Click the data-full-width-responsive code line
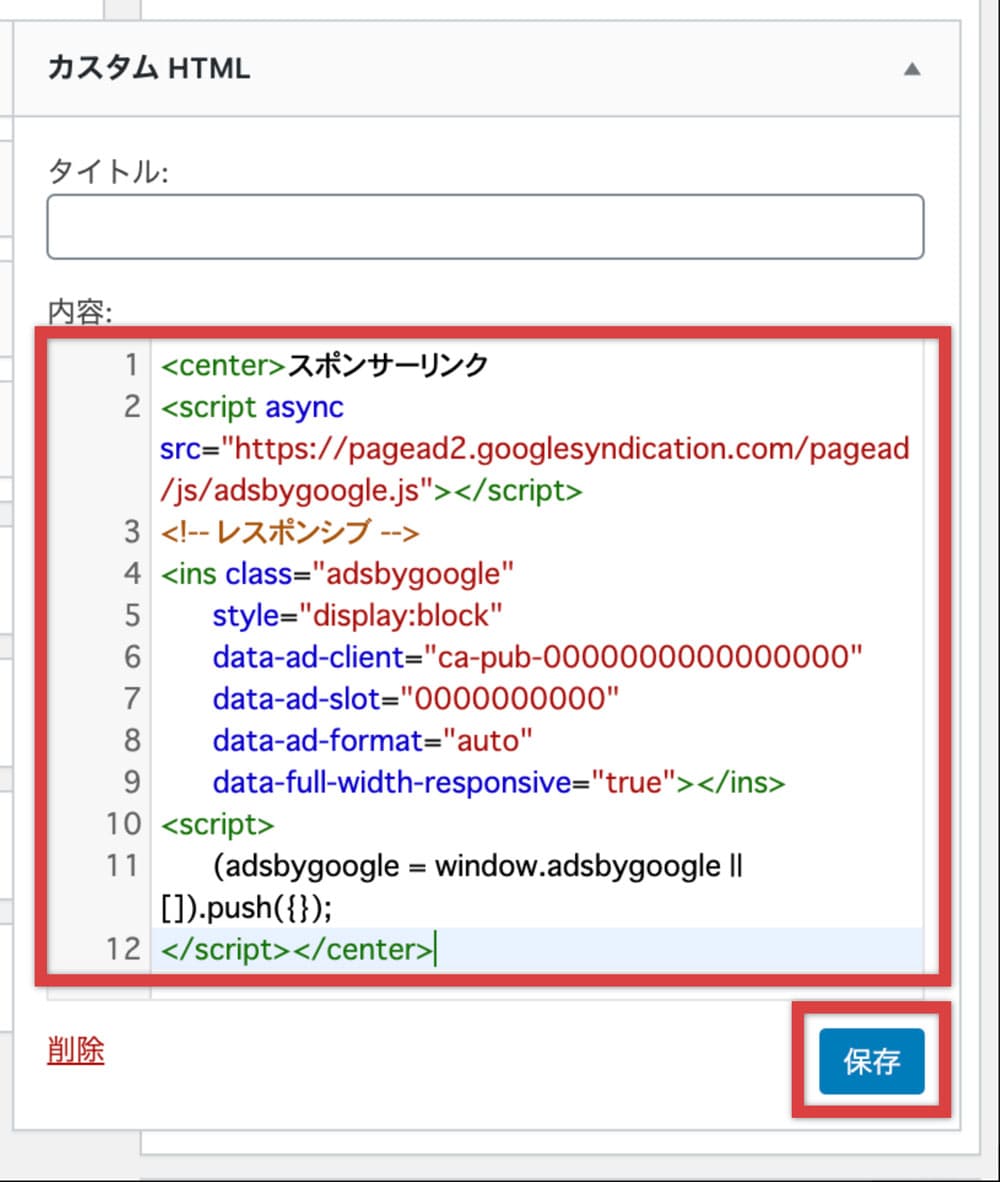This screenshot has height=1182, width=1000. click(499, 782)
